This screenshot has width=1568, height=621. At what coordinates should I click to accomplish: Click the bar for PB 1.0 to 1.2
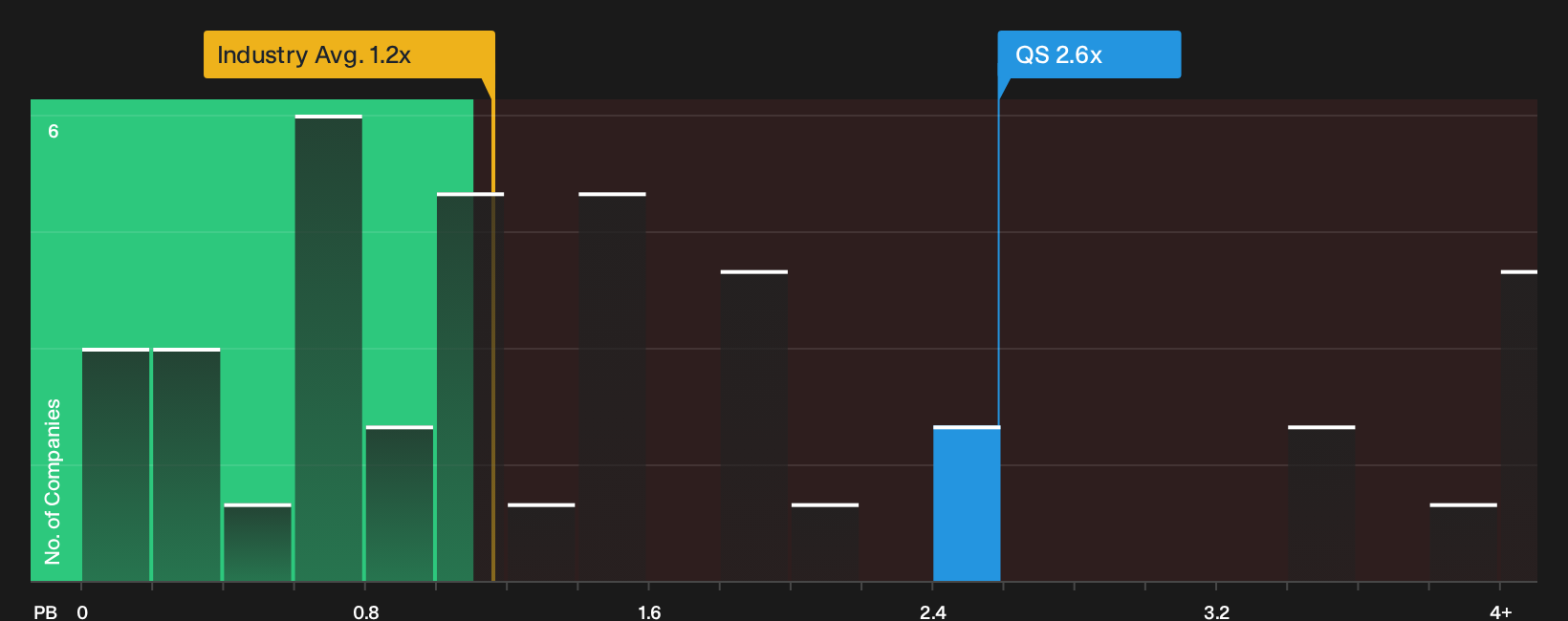[470, 387]
